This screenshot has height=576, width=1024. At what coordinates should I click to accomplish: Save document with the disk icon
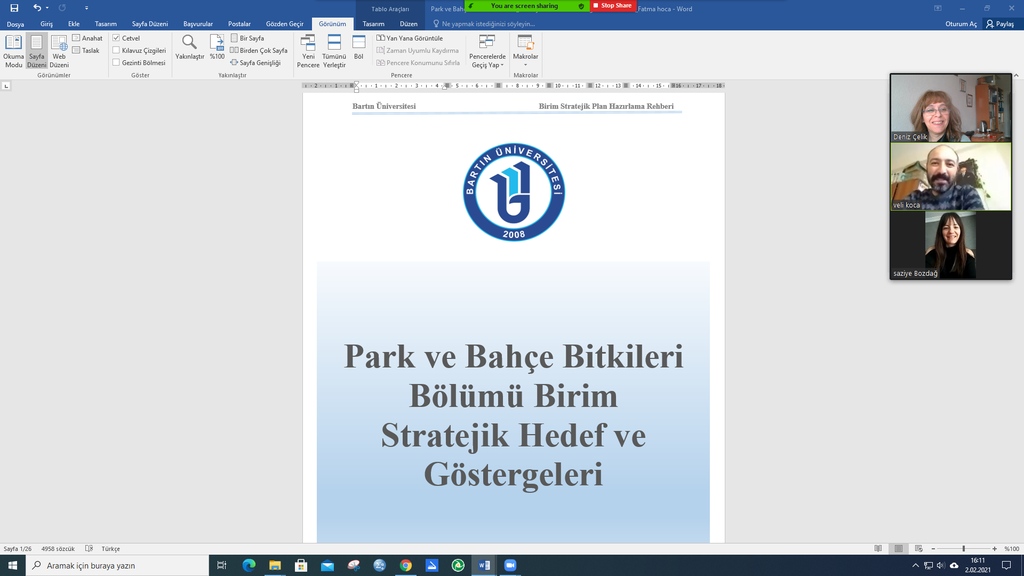click(14, 8)
